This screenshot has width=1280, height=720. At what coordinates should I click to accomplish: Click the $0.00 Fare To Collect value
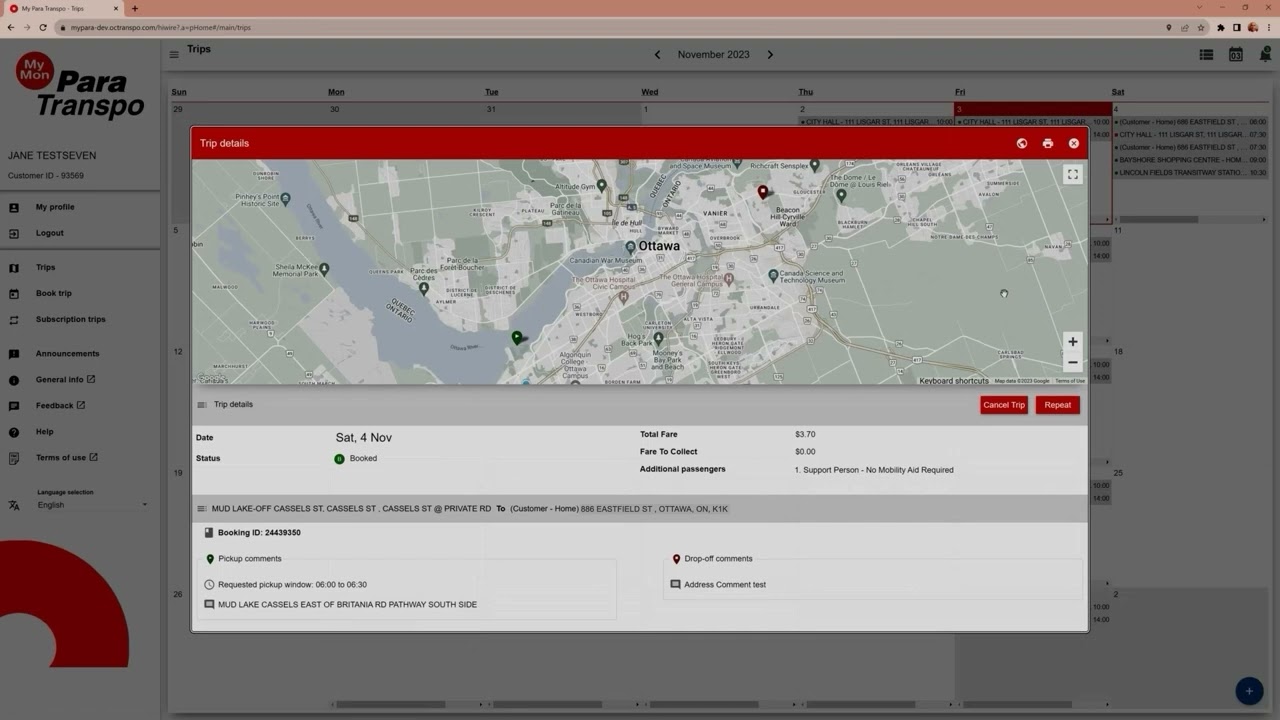[805, 452]
